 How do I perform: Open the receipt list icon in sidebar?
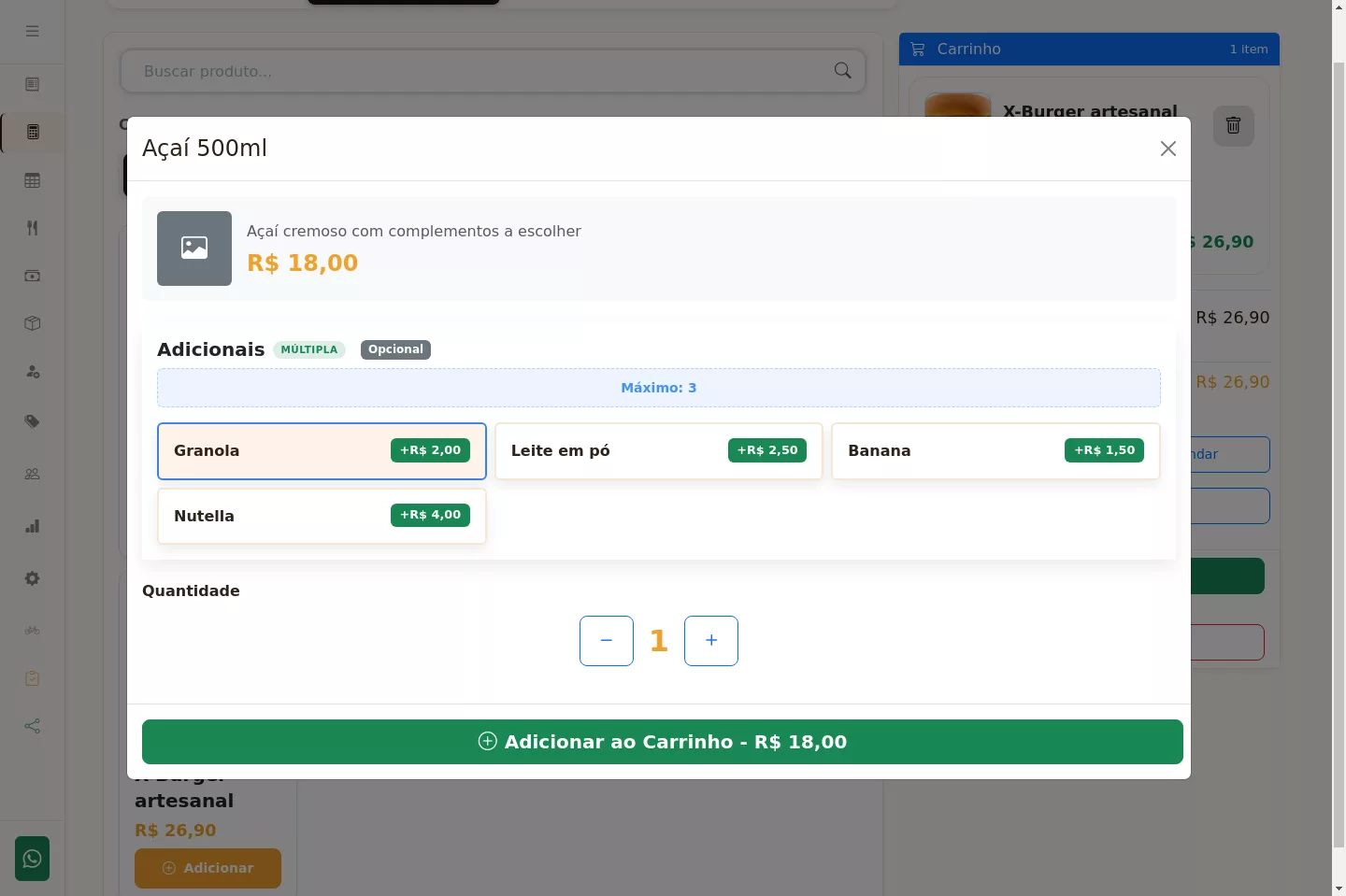pos(33,84)
